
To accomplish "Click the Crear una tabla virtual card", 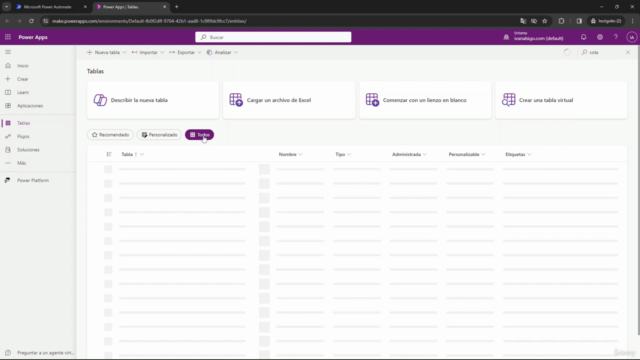I will 561,100.
